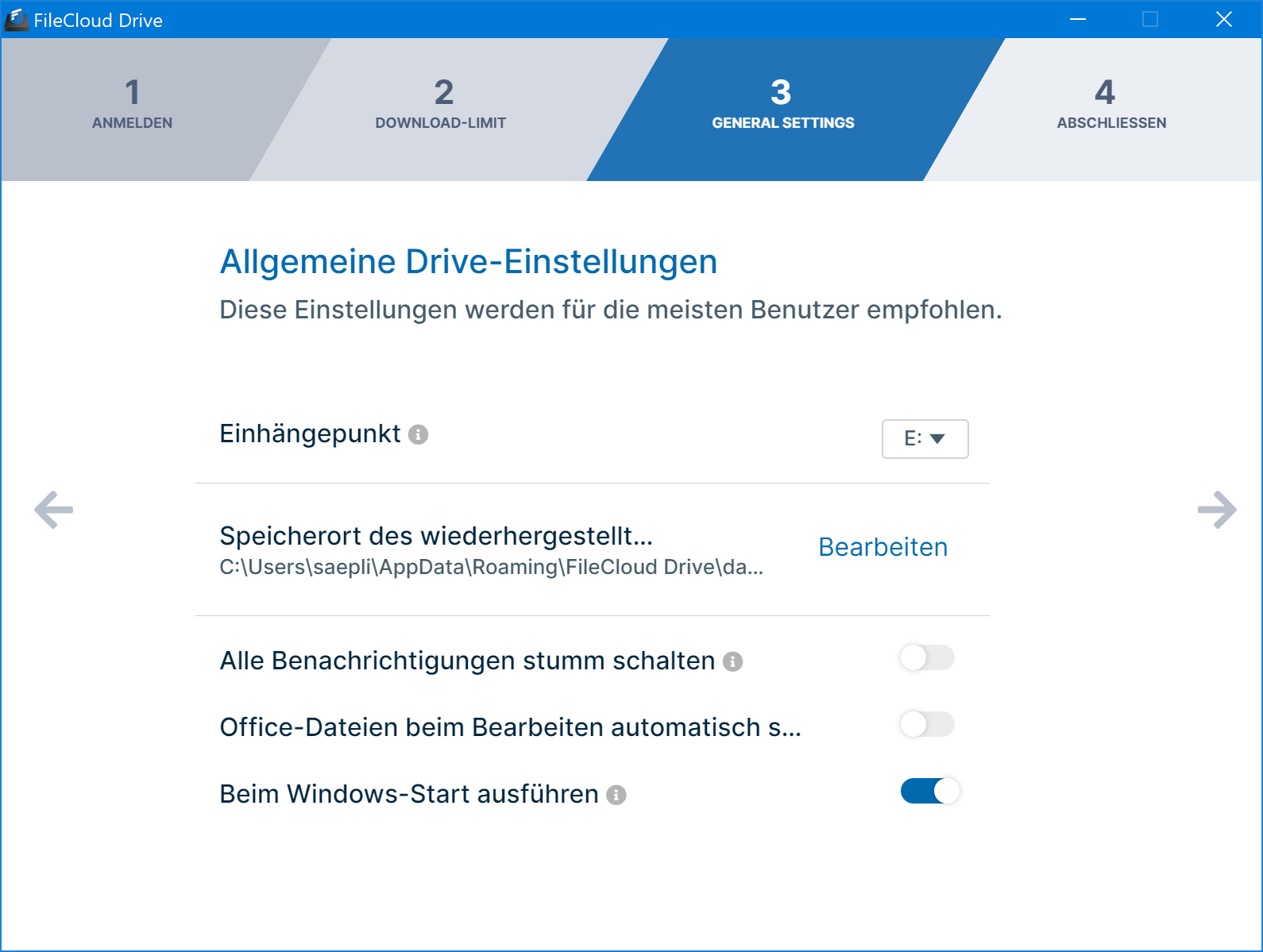Click the C:\Users\saepli path text

pos(491,567)
